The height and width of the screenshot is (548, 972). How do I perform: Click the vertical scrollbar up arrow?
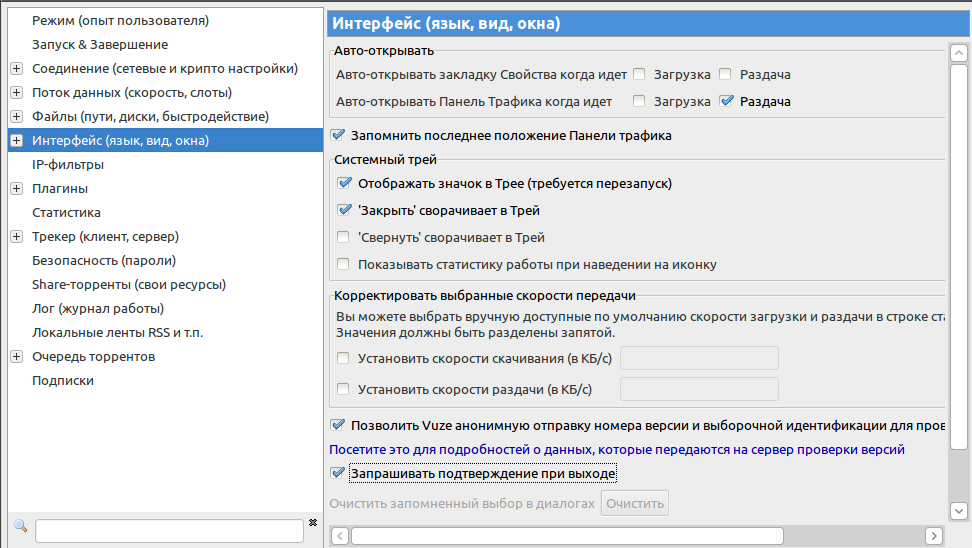click(959, 53)
